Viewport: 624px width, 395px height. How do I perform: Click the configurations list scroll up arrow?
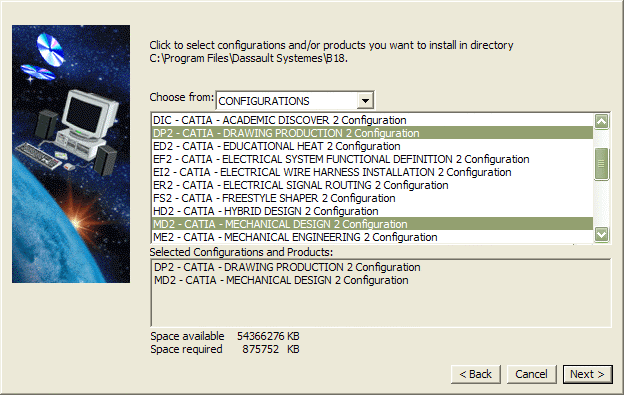pyautogui.click(x=601, y=121)
